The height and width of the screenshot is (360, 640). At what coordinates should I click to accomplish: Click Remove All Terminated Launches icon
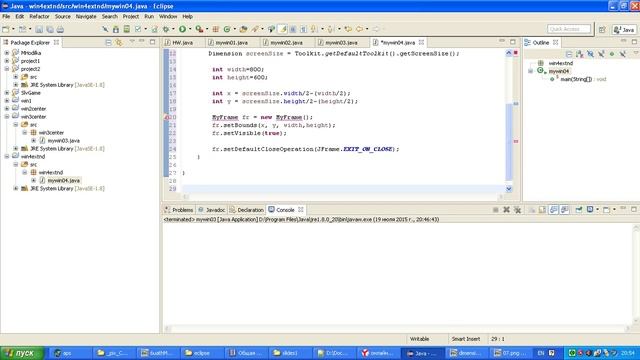517,210
